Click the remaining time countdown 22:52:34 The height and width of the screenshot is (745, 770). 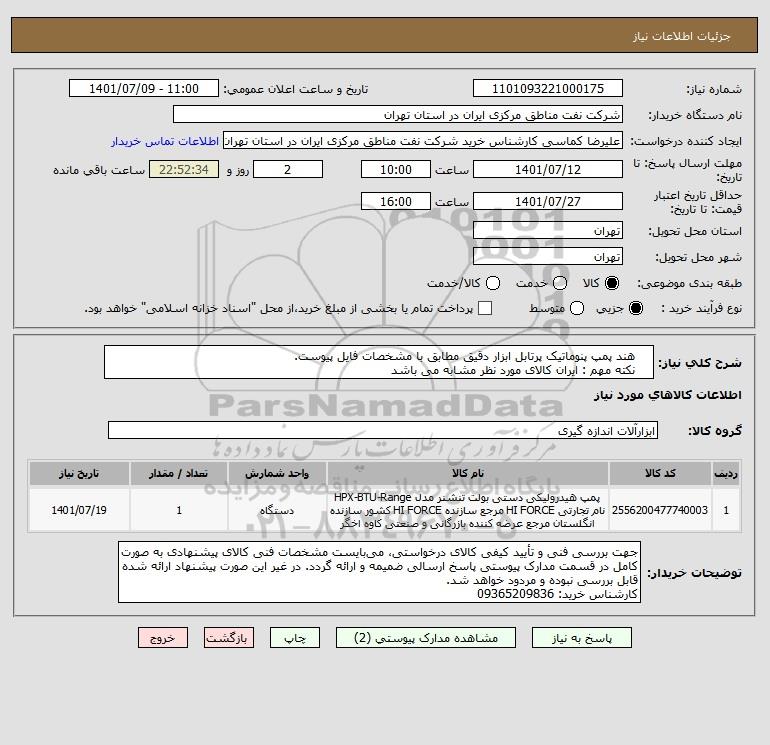(x=184, y=169)
